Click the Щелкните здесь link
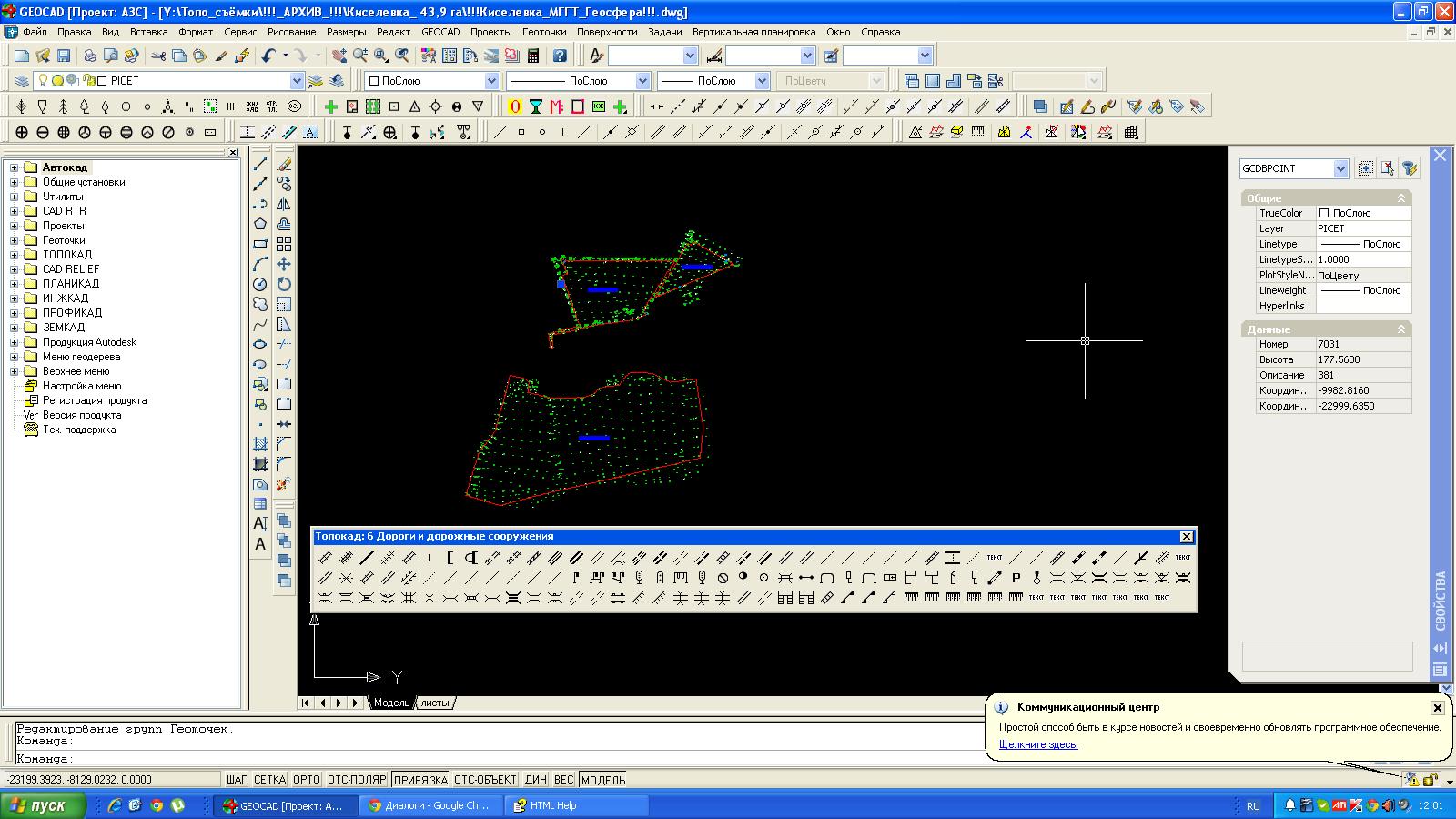 [1038, 744]
